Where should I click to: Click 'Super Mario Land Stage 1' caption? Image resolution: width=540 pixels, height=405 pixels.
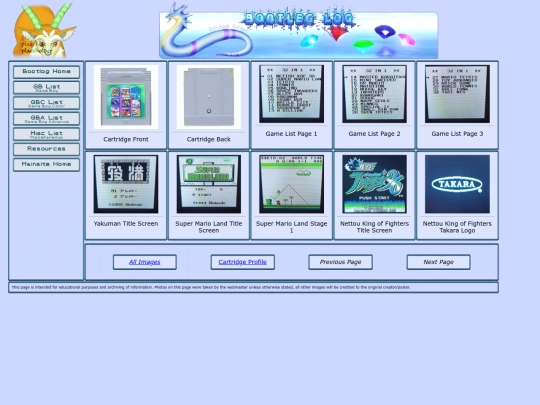pos(291,227)
